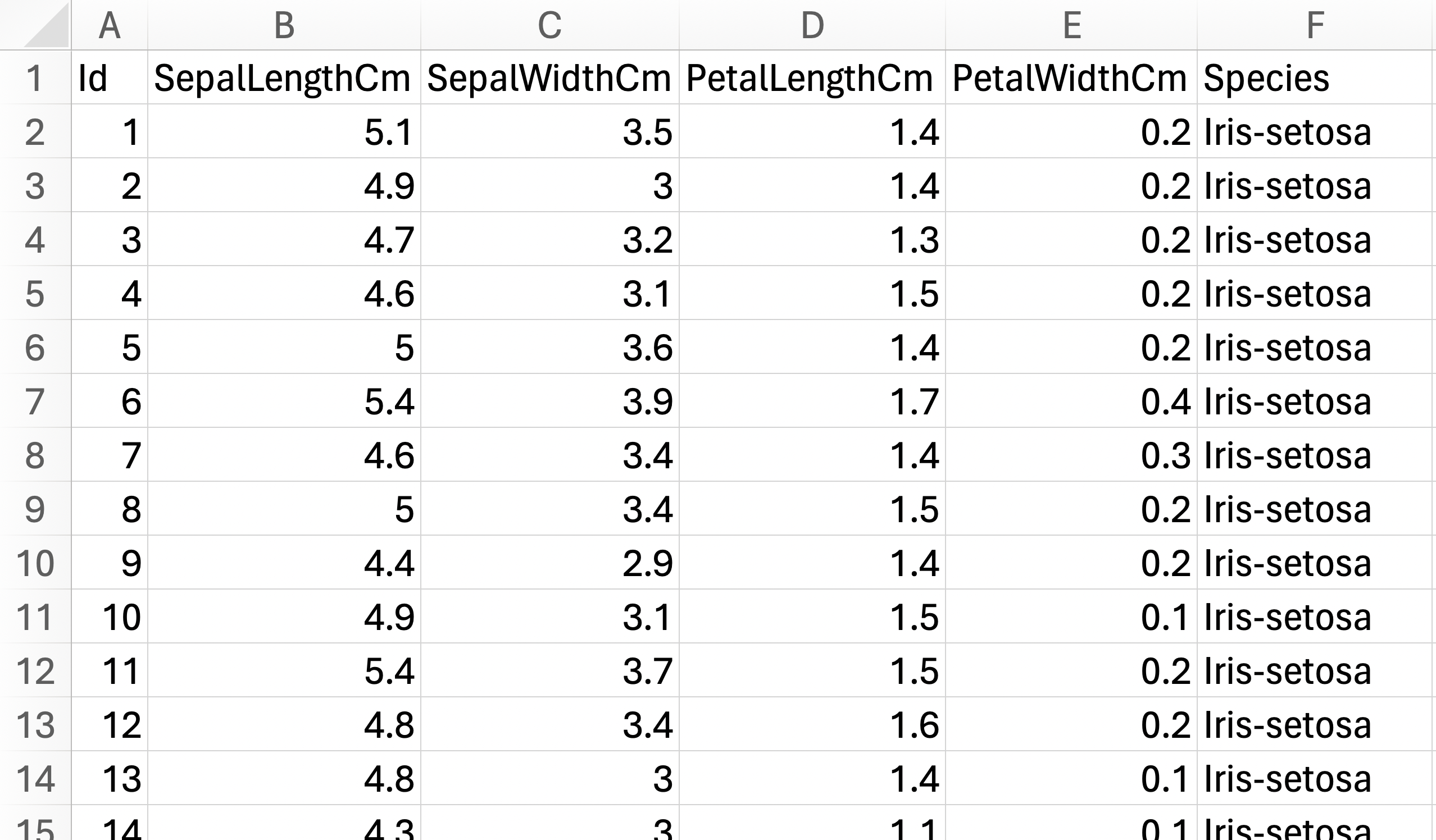
Task: Click the Species header cell
Action: pos(1316,77)
